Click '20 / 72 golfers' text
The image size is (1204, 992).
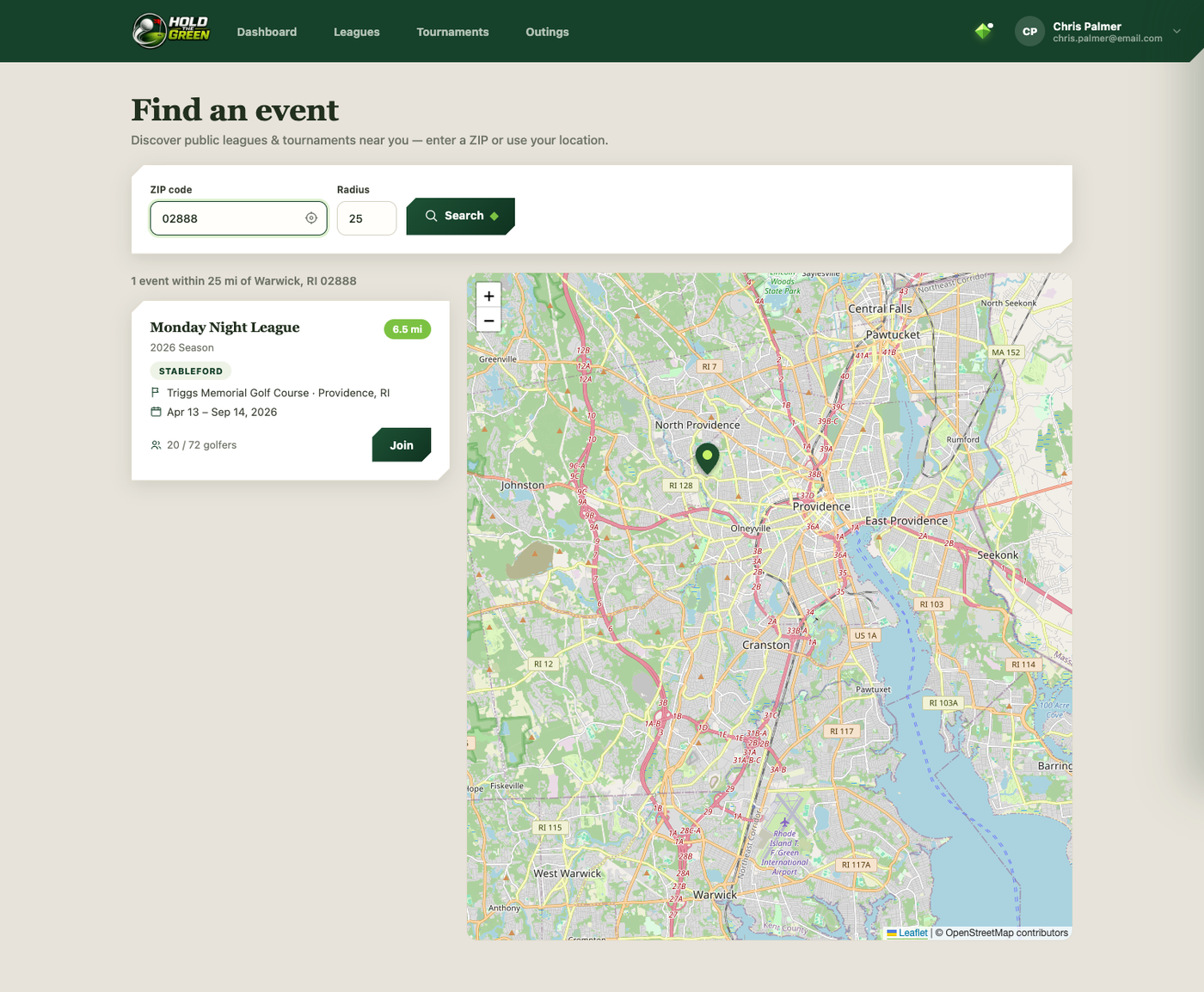(x=201, y=445)
